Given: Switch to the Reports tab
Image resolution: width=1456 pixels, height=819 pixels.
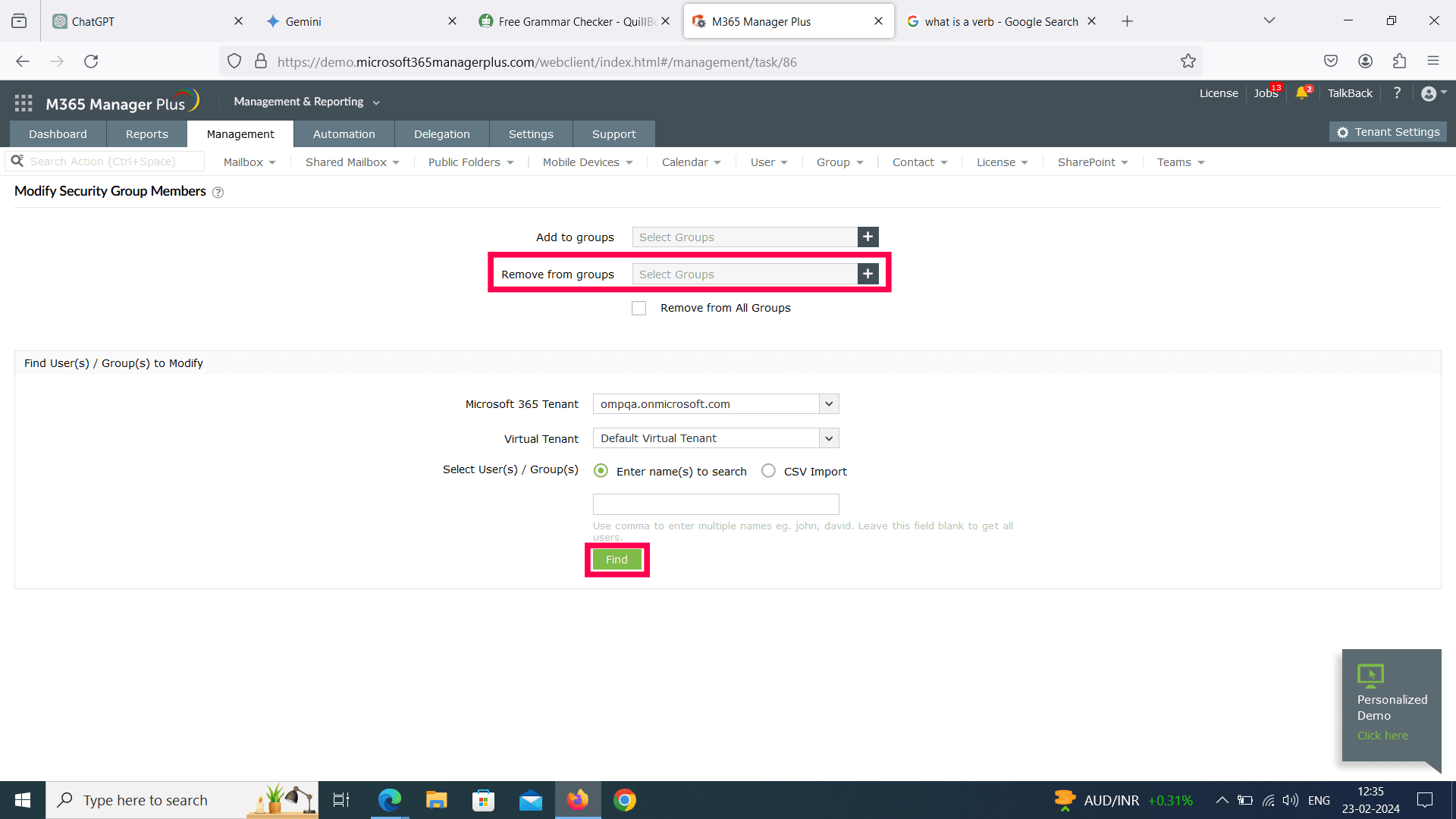Looking at the screenshot, I should tap(147, 134).
